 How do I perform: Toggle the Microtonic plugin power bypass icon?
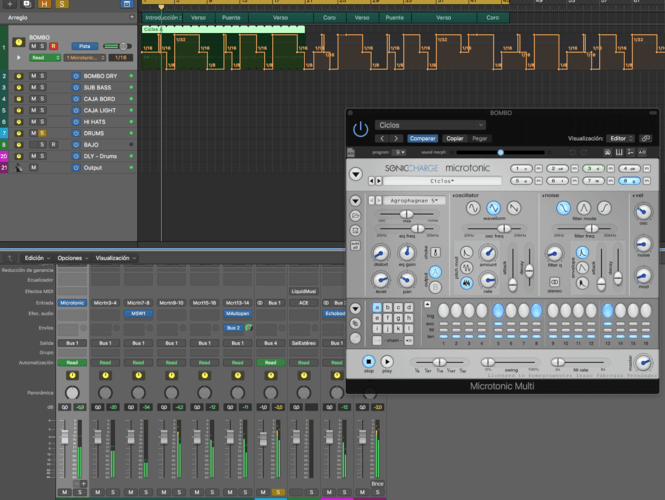360,129
